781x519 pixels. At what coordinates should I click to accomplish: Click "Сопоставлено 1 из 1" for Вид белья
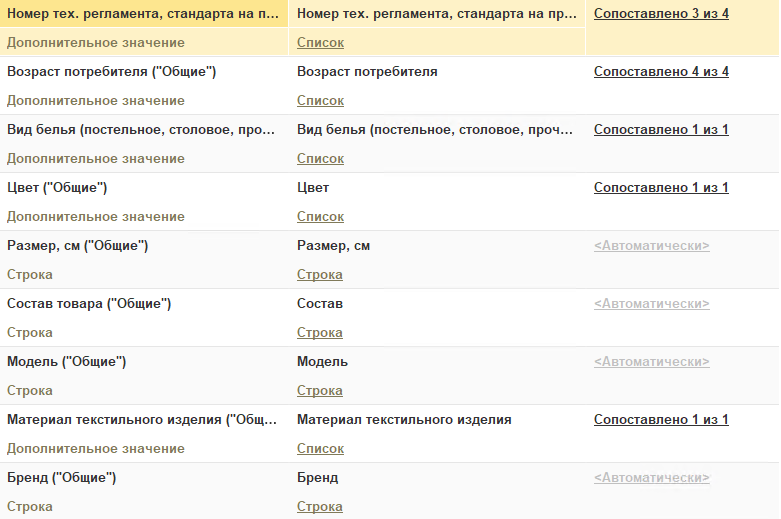tap(661, 130)
